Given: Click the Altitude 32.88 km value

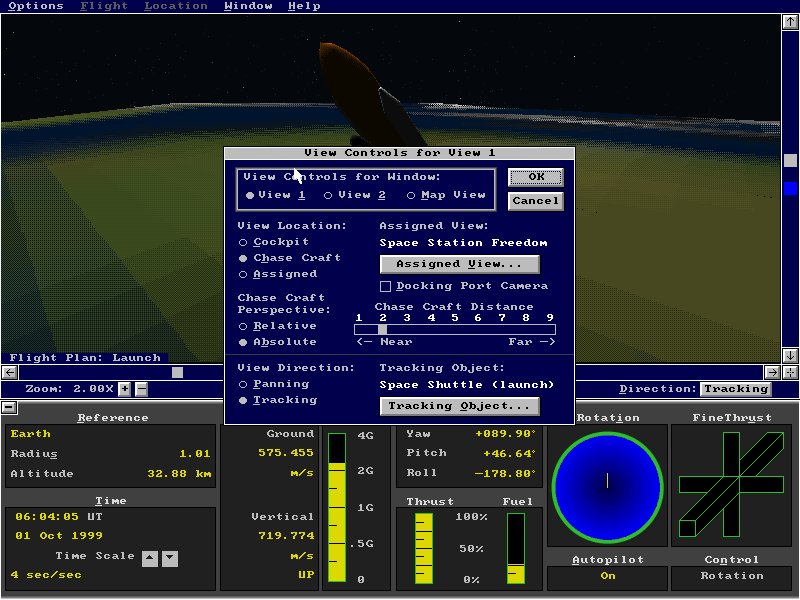Looking at the screenshot, I should click(x=179, y=474).
